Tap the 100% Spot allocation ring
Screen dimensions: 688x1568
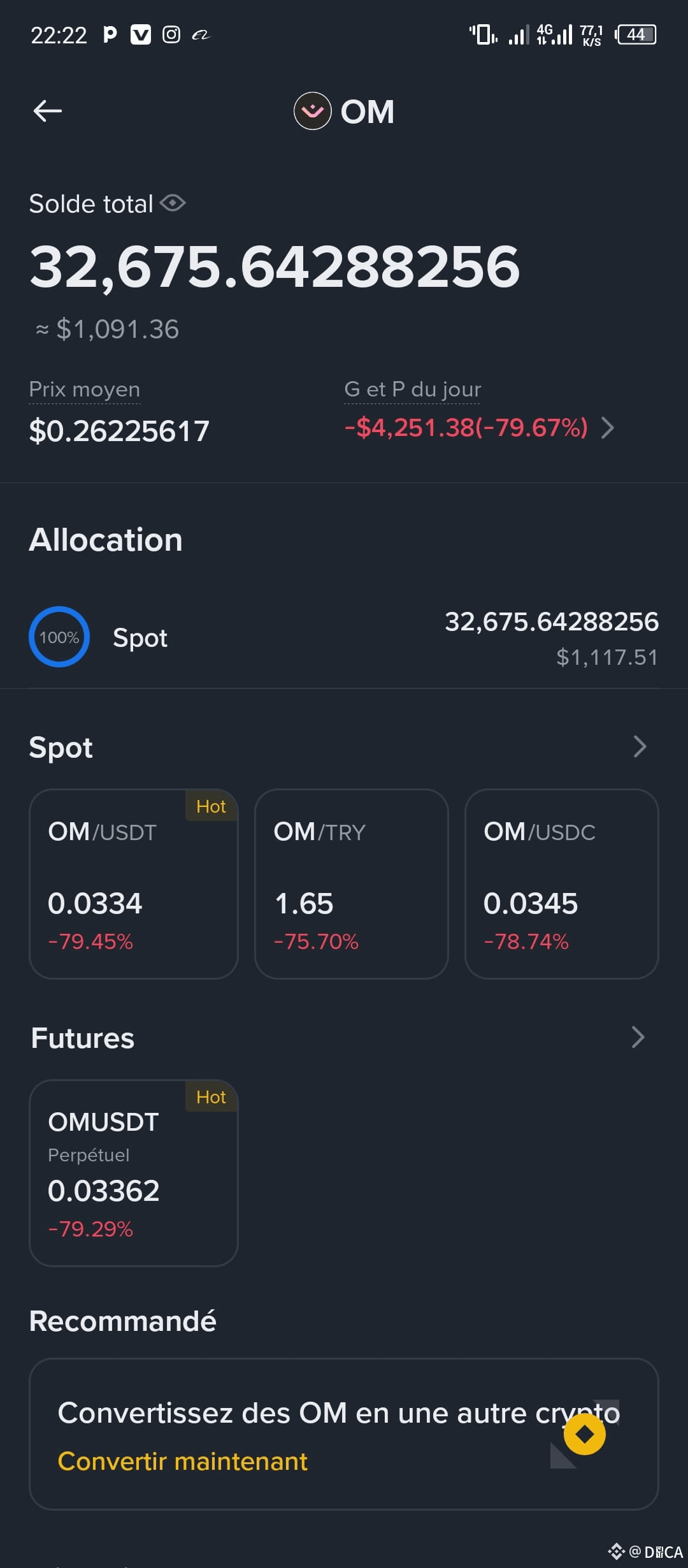tap(59, 637)
